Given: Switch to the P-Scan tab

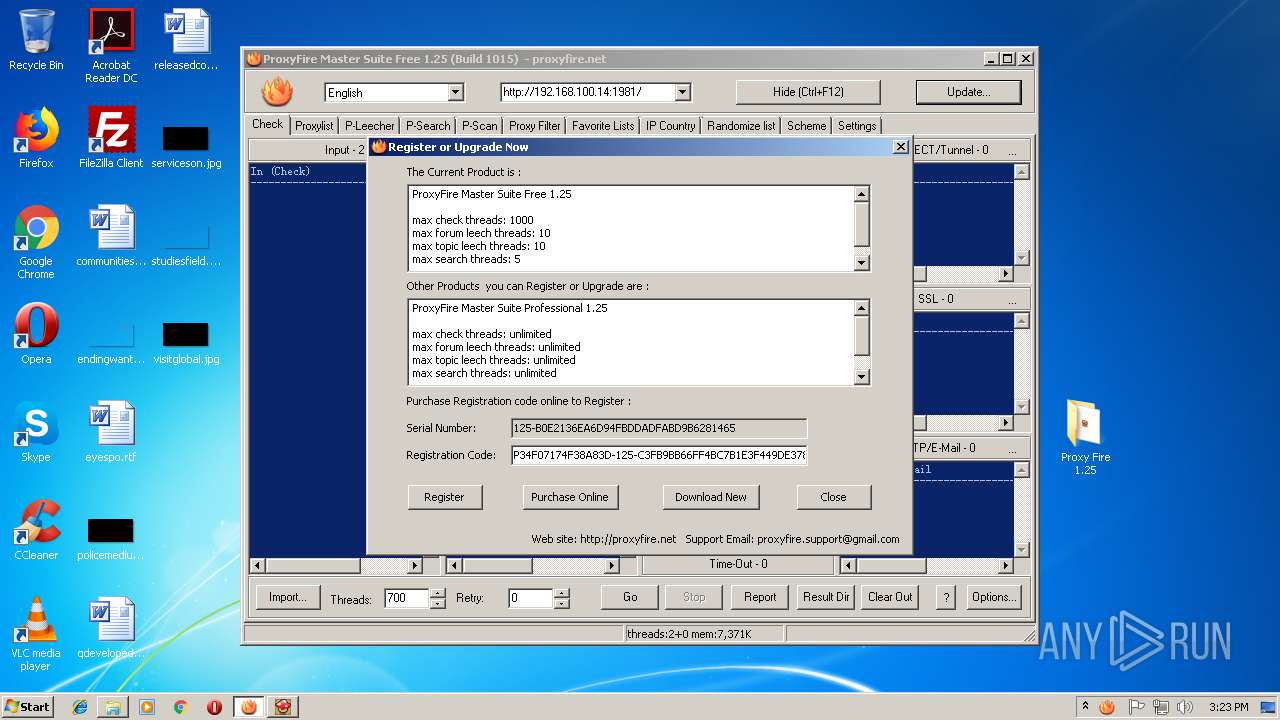Looking at the screenshot, I should tap(479, 126).
